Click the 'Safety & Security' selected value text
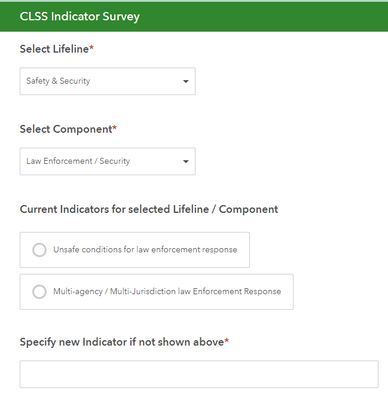 pyautogui.click(x=58, y=81)
